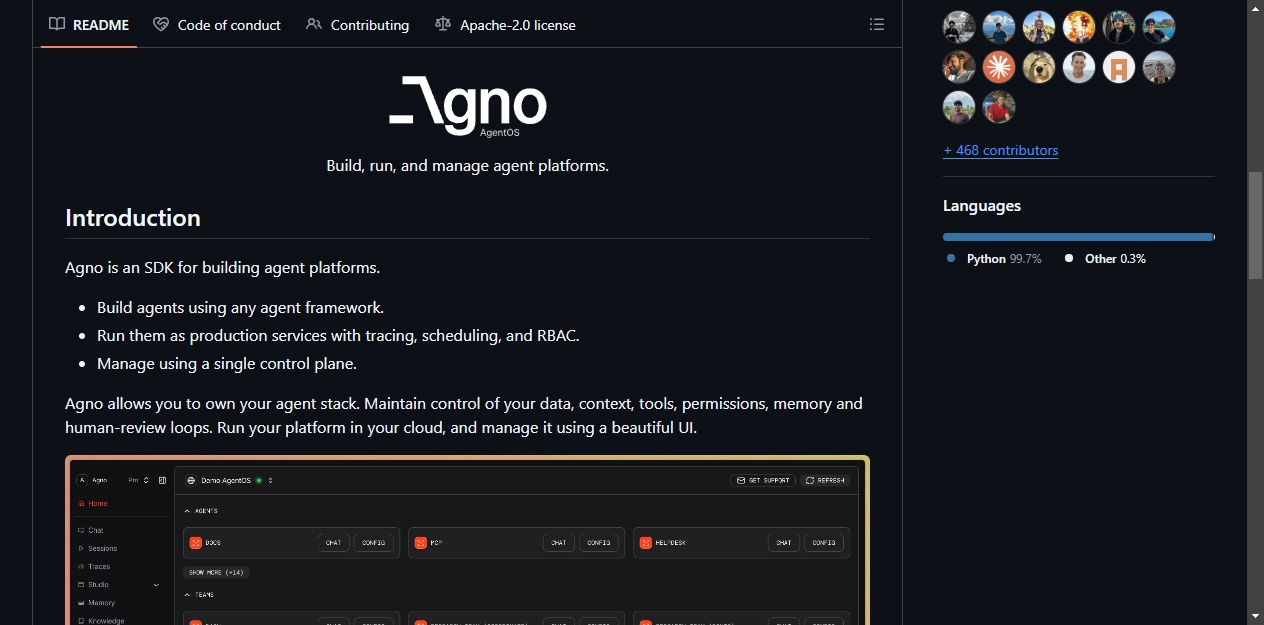Open the Other 0.3% language entry

tap(1106, 258)
